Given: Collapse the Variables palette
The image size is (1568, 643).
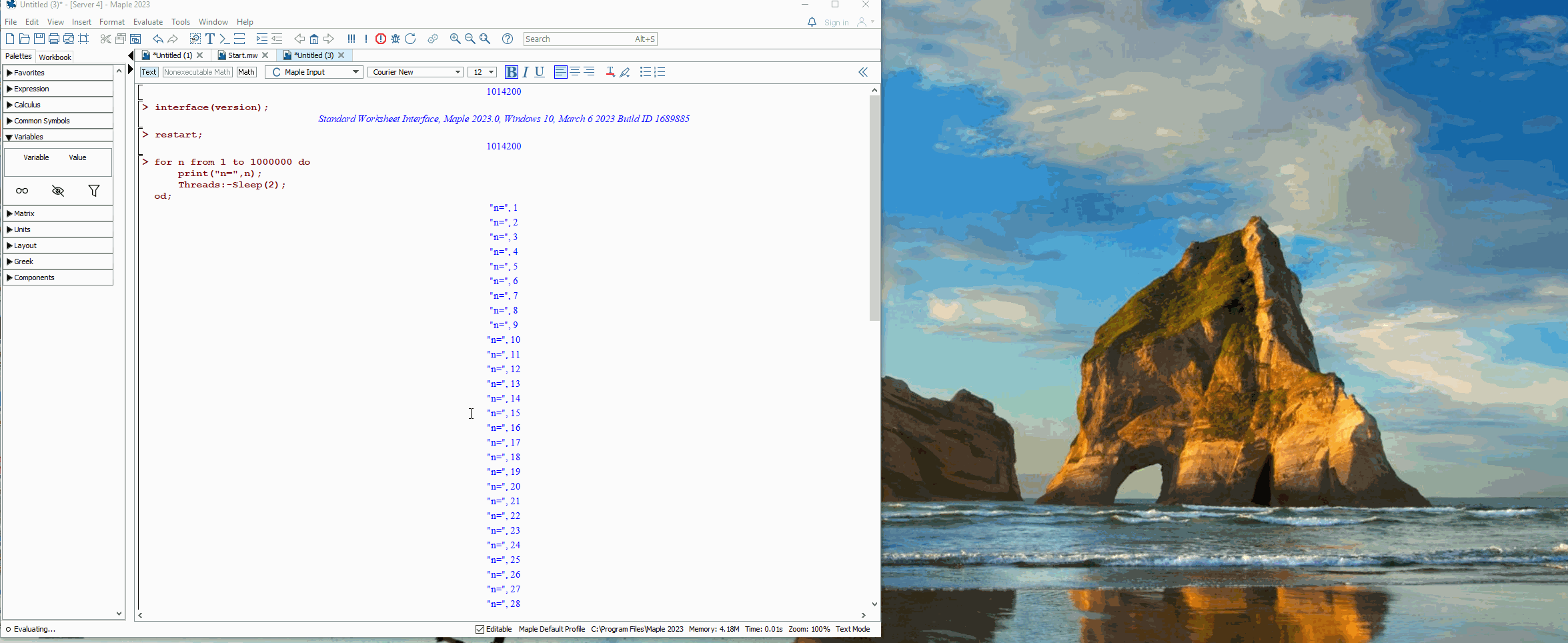Looking at the screenshot, I should tap(58, 137).
